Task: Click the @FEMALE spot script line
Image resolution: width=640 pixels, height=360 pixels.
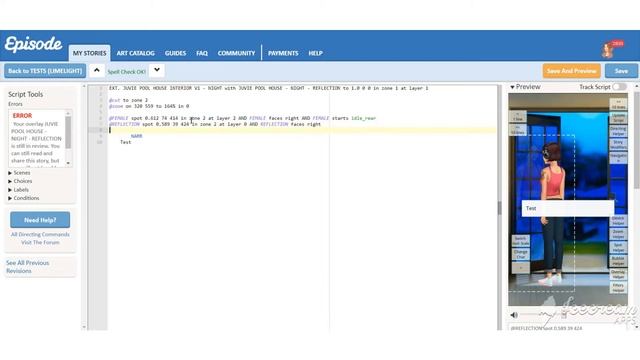Action: 242,118
